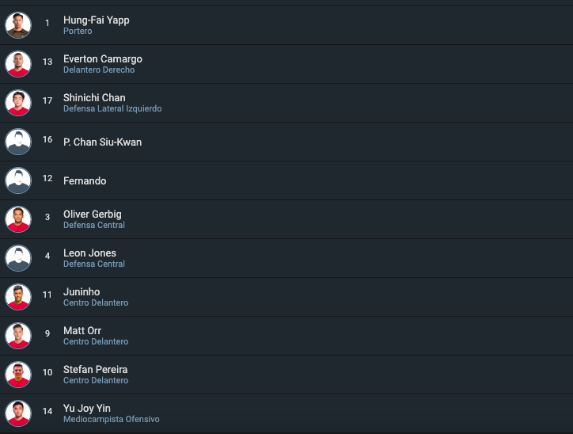The image size is (573, 434).
Task: Open Yu Joy Yin player name link
Action: [87, 408]
